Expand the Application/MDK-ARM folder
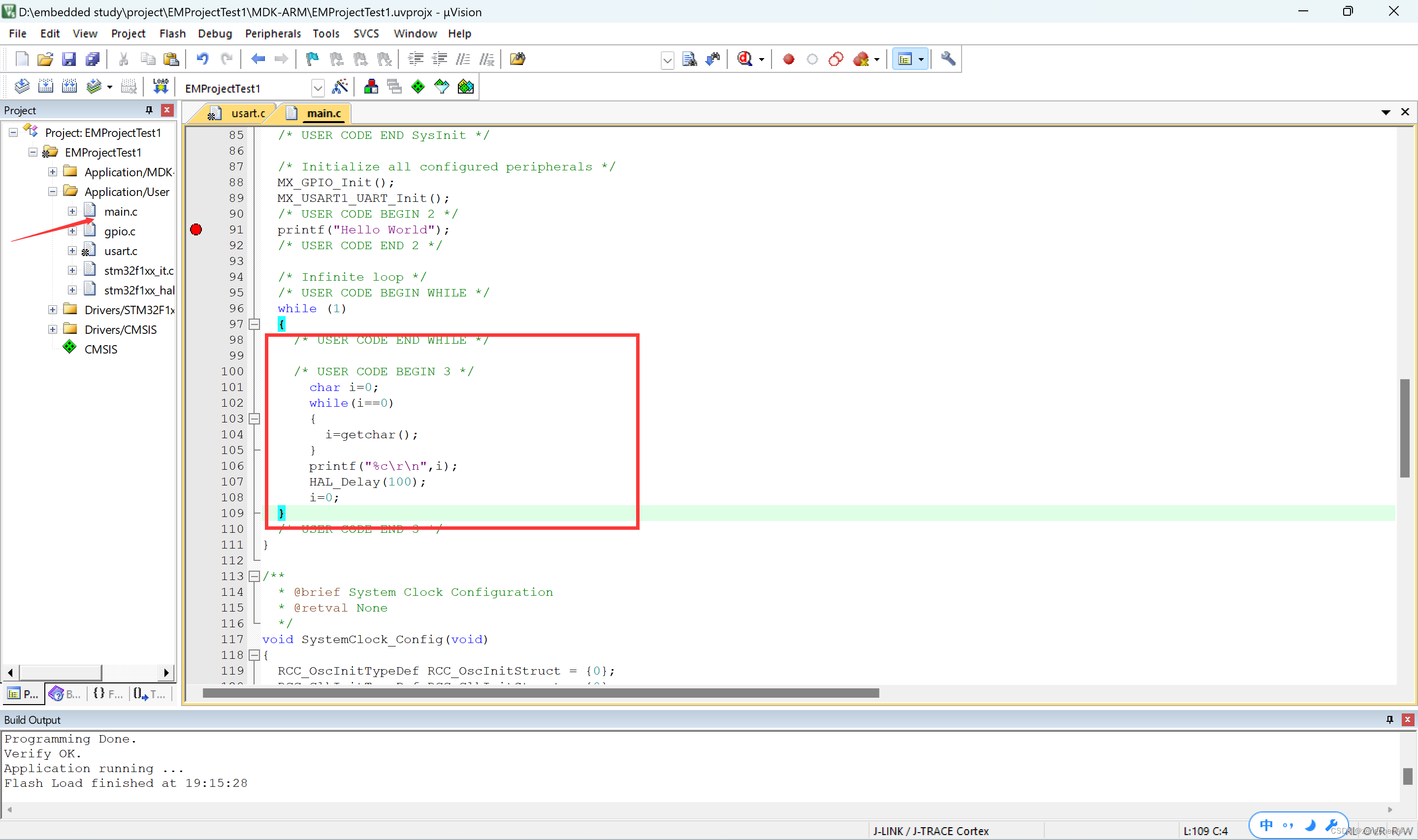 click(53, 172)
